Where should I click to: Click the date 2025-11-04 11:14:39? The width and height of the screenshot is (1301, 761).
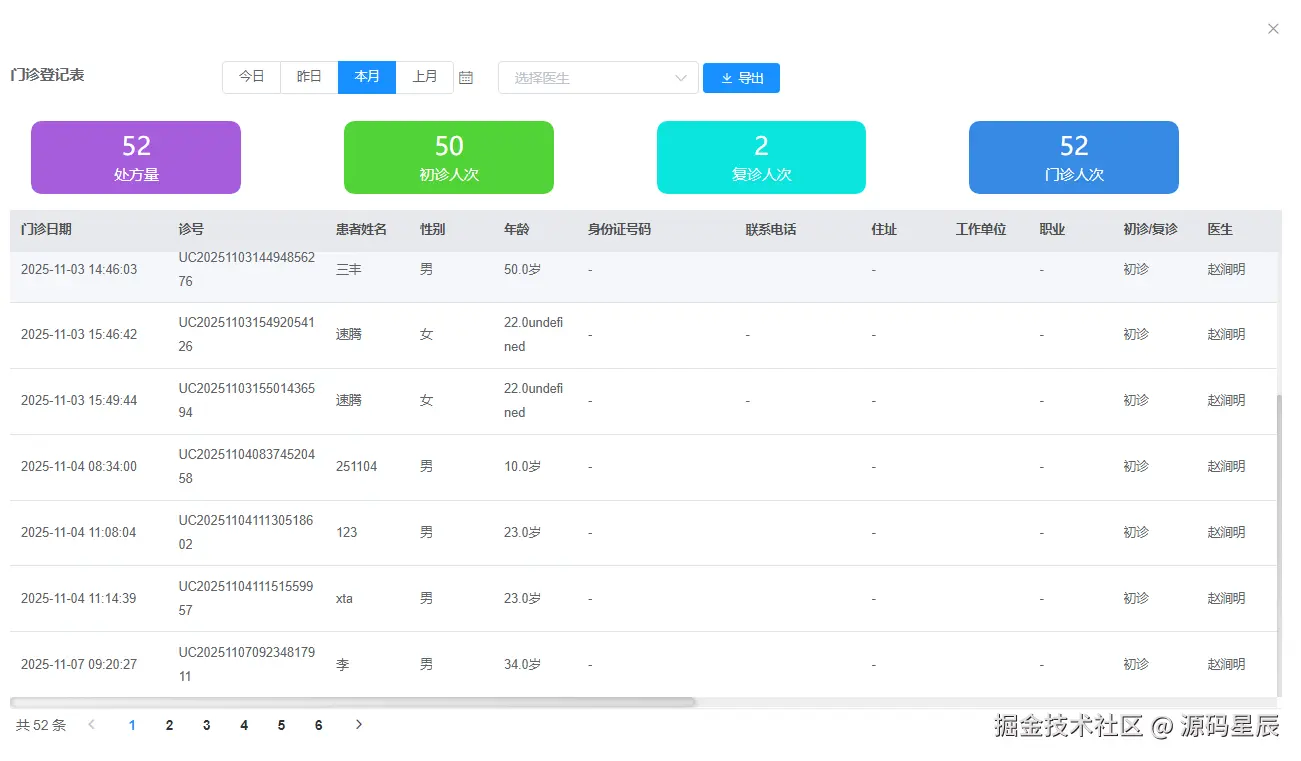tap(79, 598)
